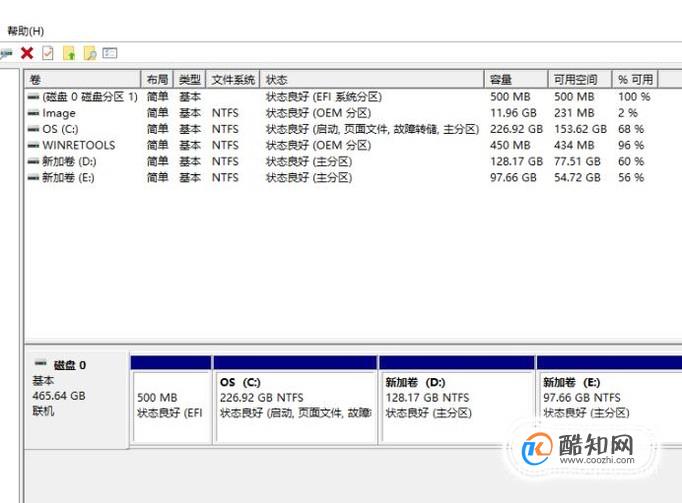
Task: Open the Help (帮助) menu
Action: (26, 31)
